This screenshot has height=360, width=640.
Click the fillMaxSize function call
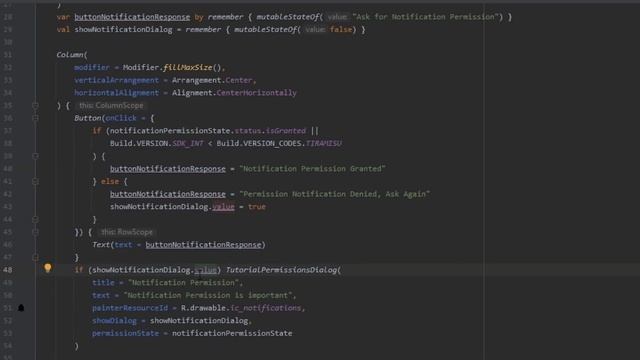188,67
